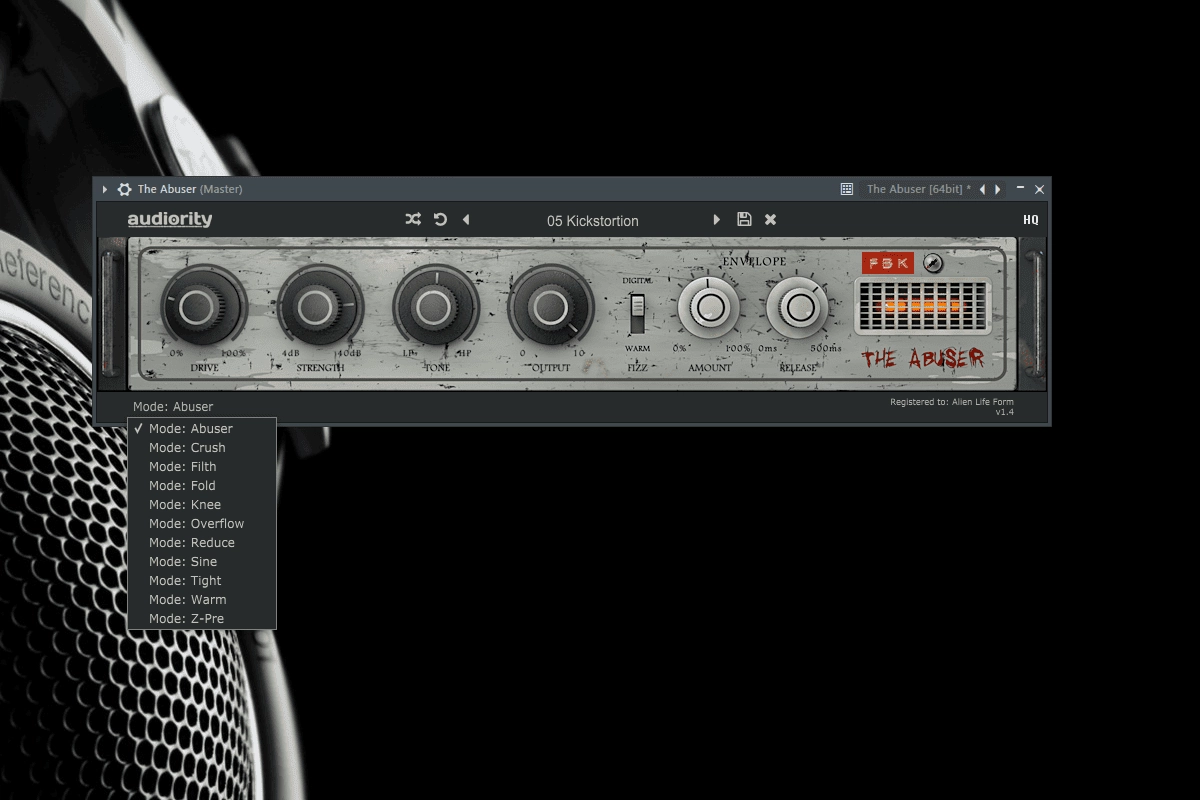Save the preset with floppy disk icon

[x=744, y=219]
